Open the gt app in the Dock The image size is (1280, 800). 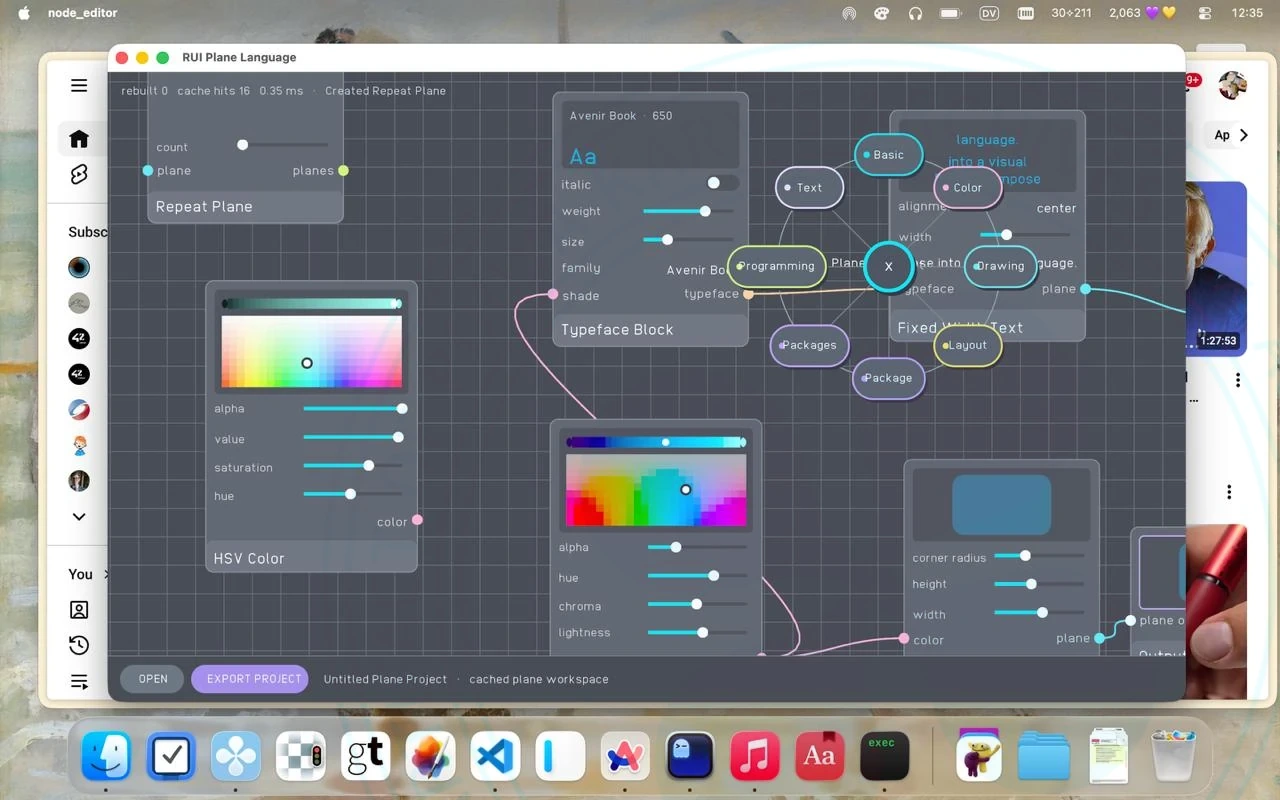pos(366,755)
